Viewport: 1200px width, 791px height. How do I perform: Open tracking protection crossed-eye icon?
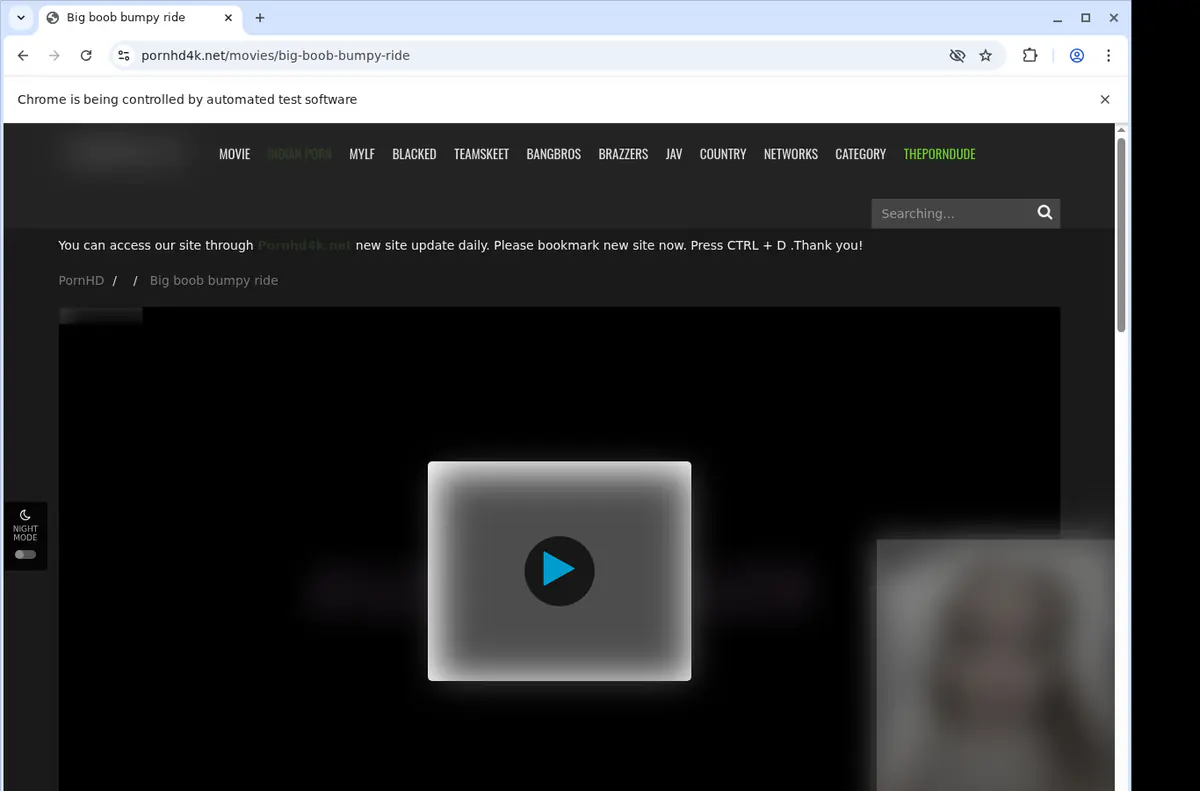point(957,56)
